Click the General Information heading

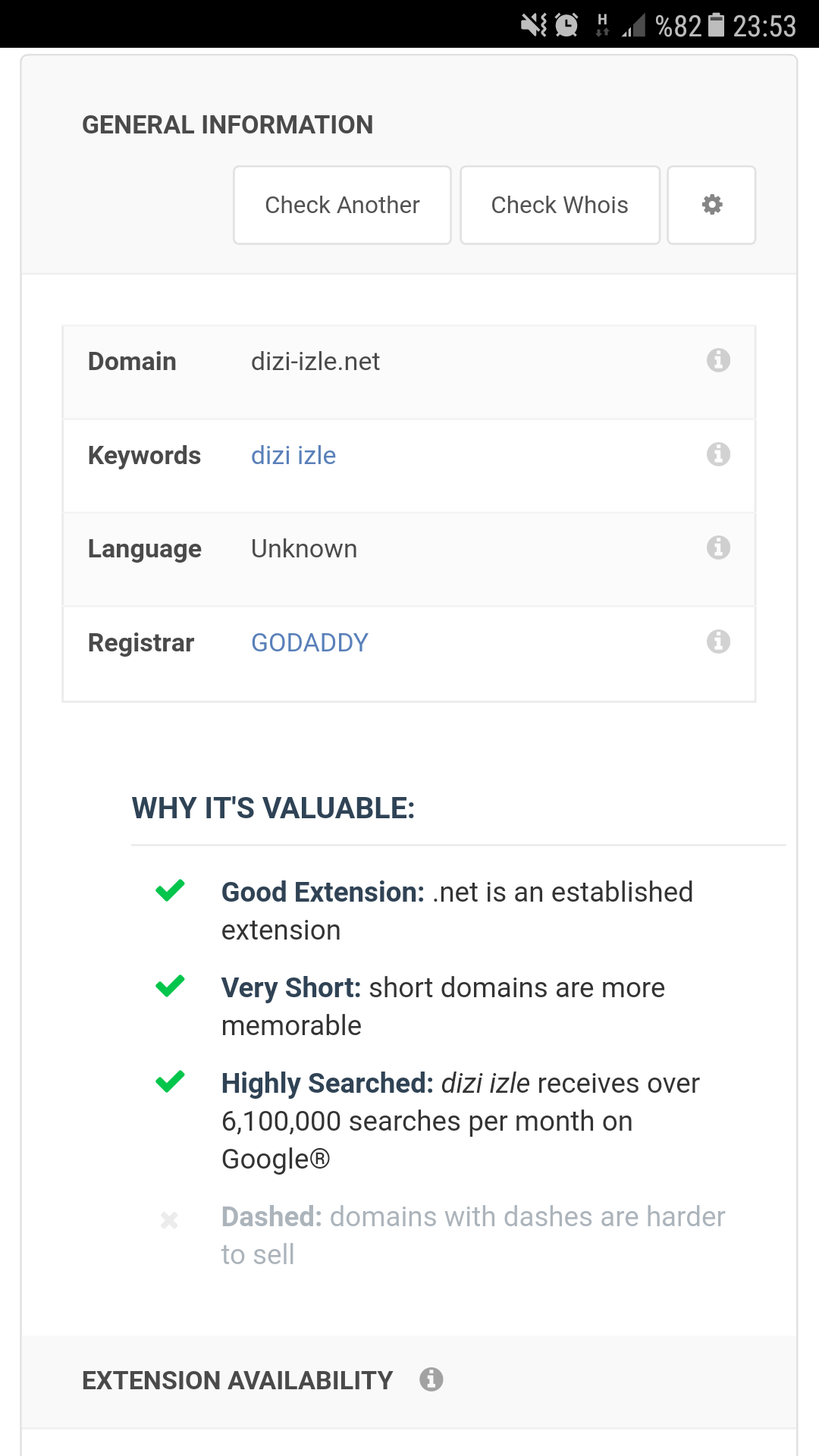coord(227,125)
